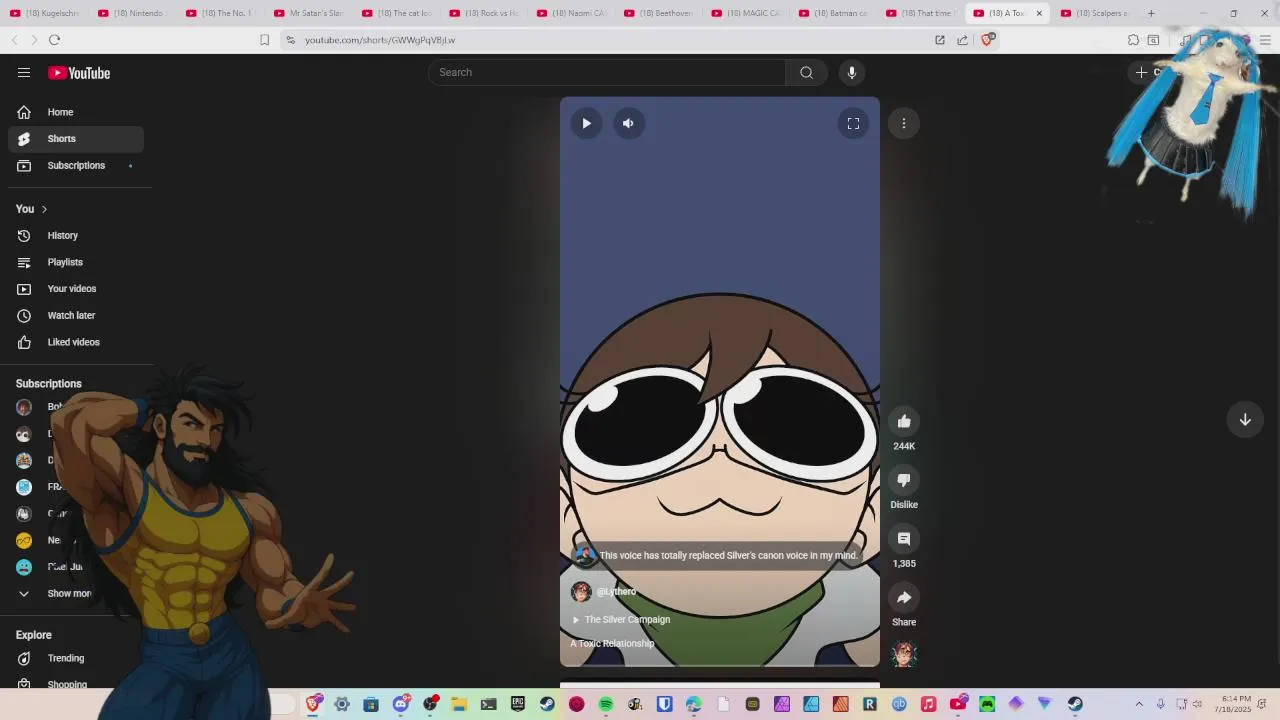Open File Explorer folder on taskbar
This screenshot has height=720, width=1280.
tap(459, 704)
